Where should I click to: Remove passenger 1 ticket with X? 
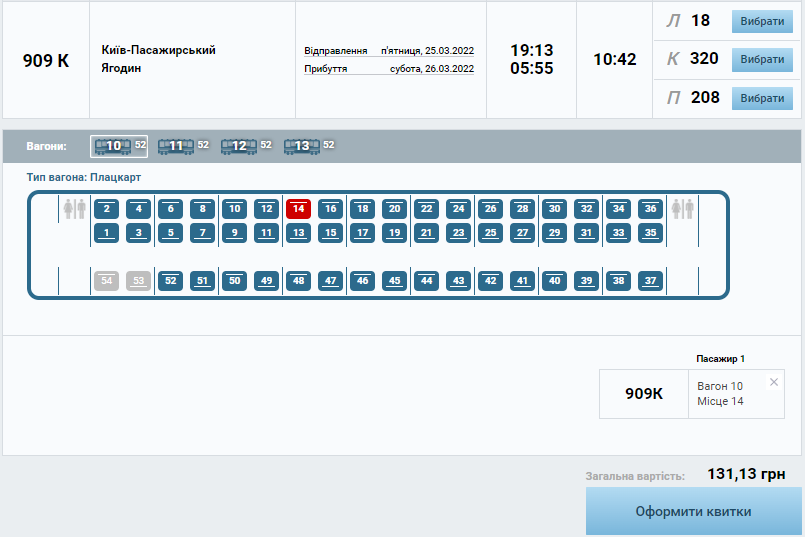(773, 382)
